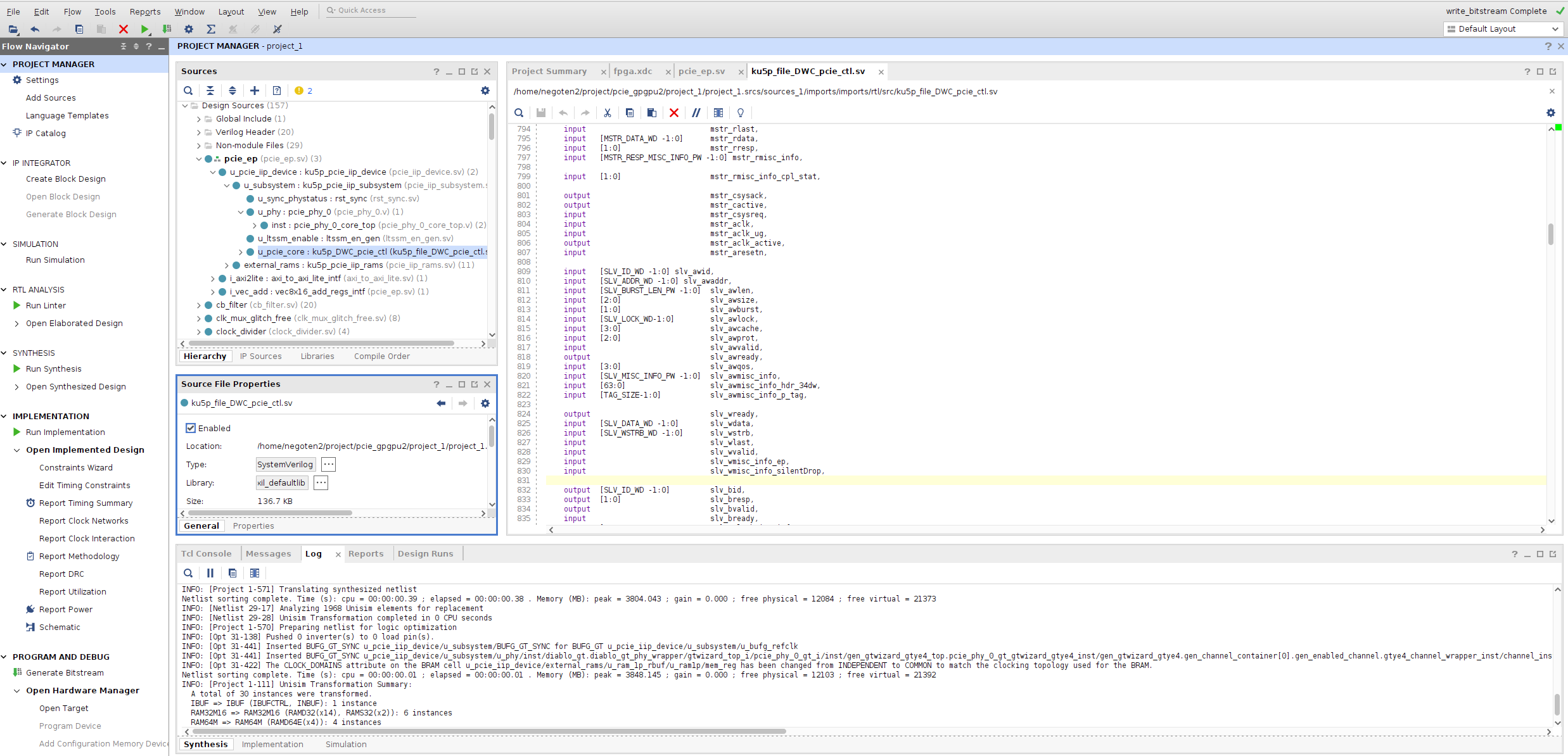
Task: Toggle line comments with the // icon
Action: pos(696,113)
